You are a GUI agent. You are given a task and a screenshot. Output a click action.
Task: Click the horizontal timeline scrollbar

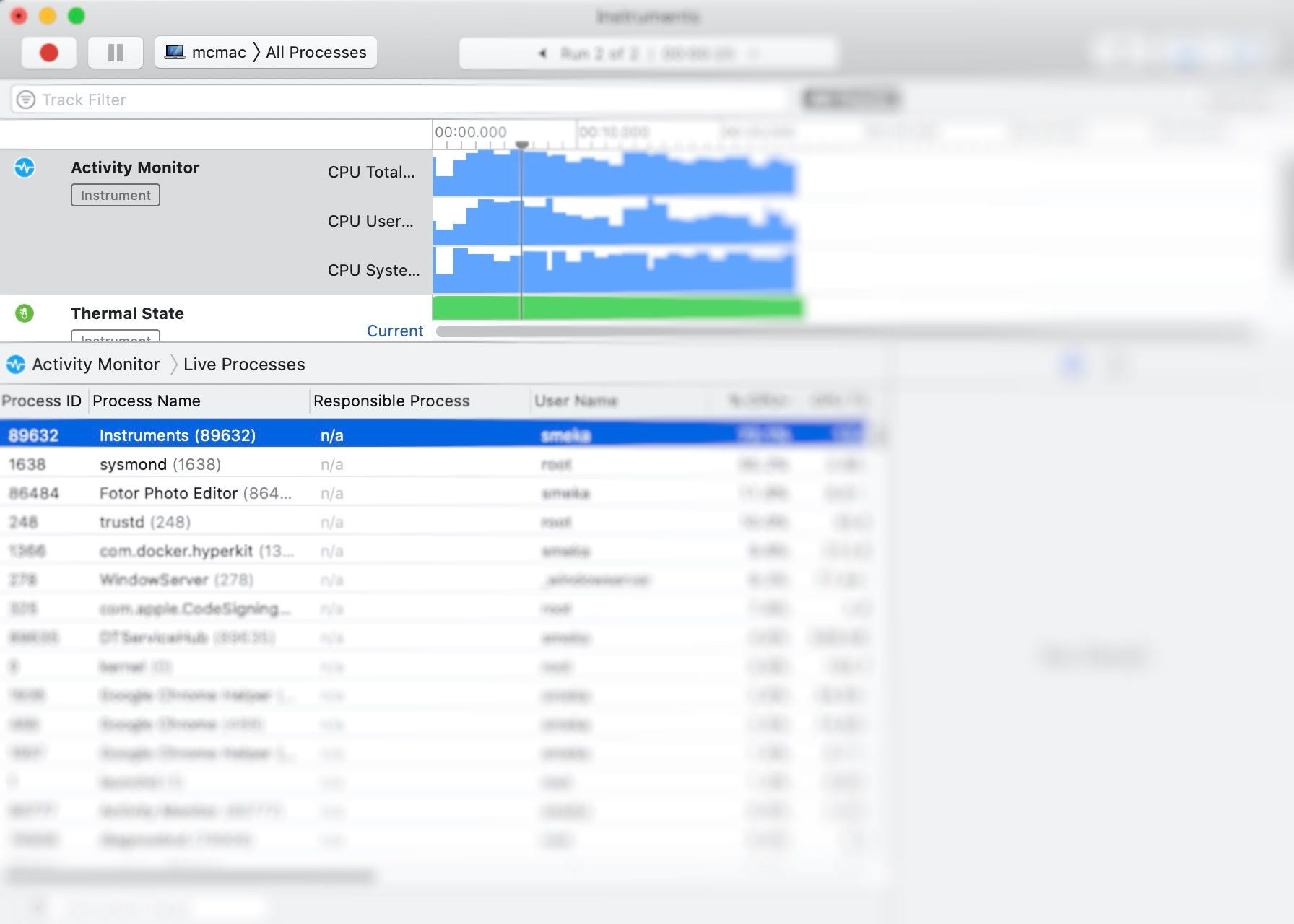pyautogui.click(x=845, y=331)
